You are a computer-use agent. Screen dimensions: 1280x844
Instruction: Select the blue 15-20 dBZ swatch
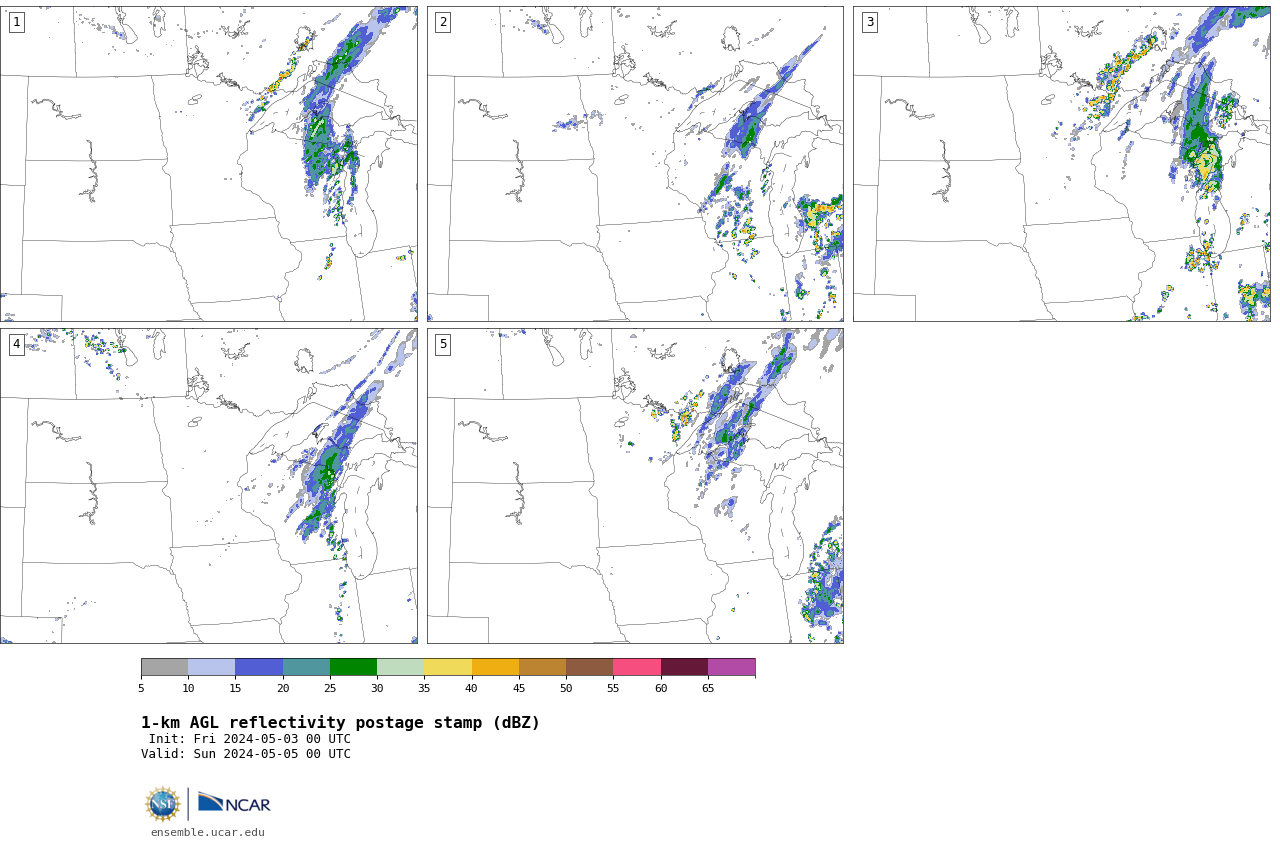click(259, 667)
